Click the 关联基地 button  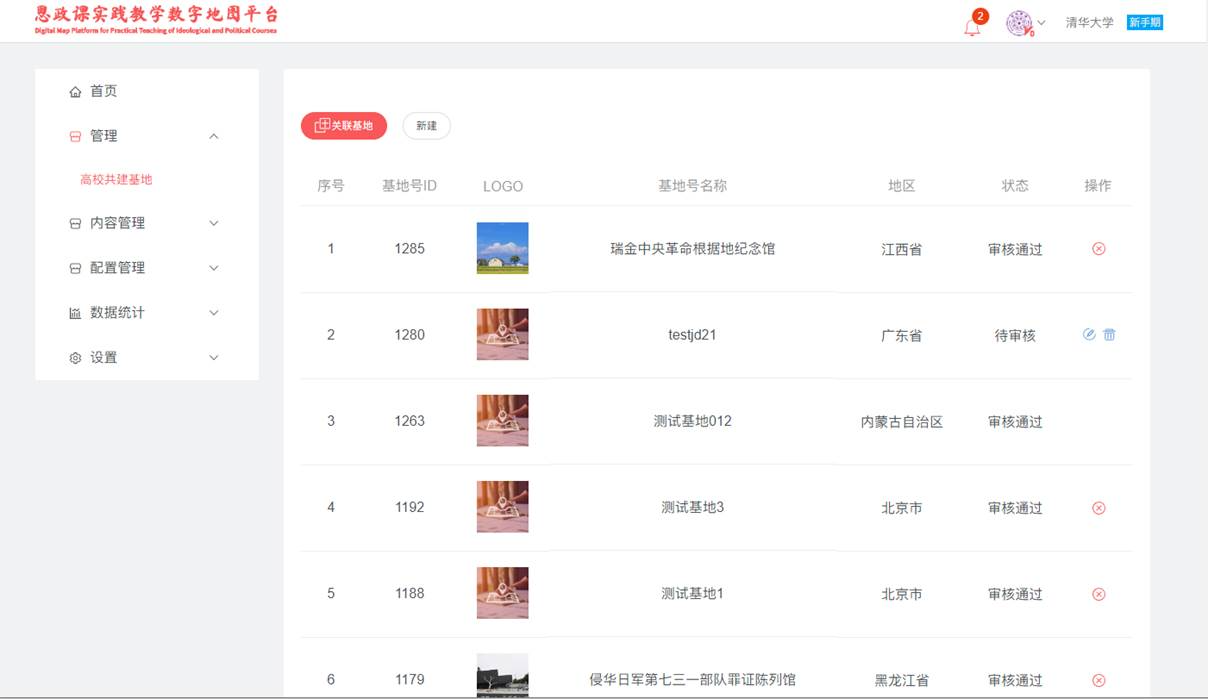coord(343,126)
